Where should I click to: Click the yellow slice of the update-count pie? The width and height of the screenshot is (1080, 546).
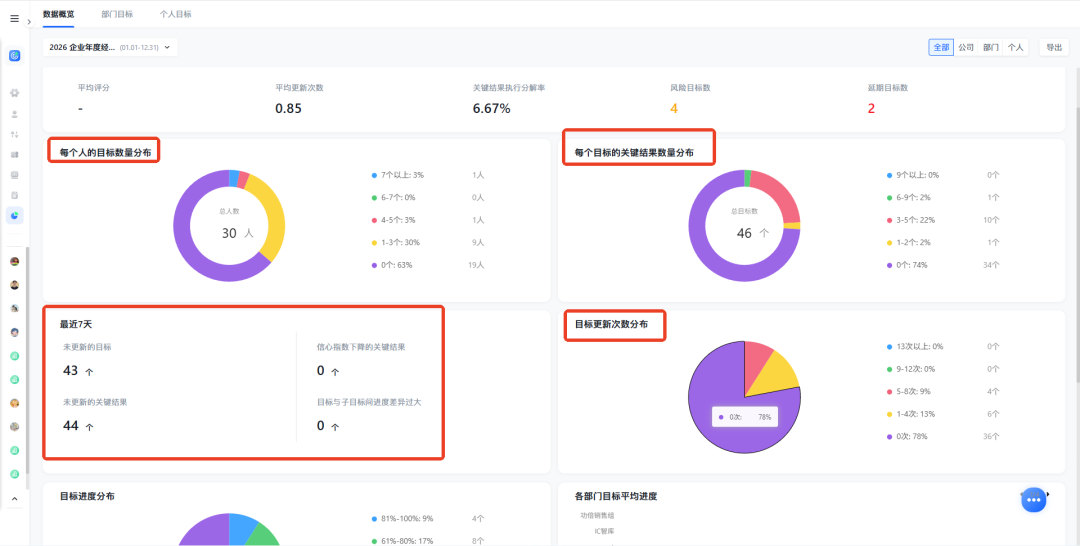point(778,376)
